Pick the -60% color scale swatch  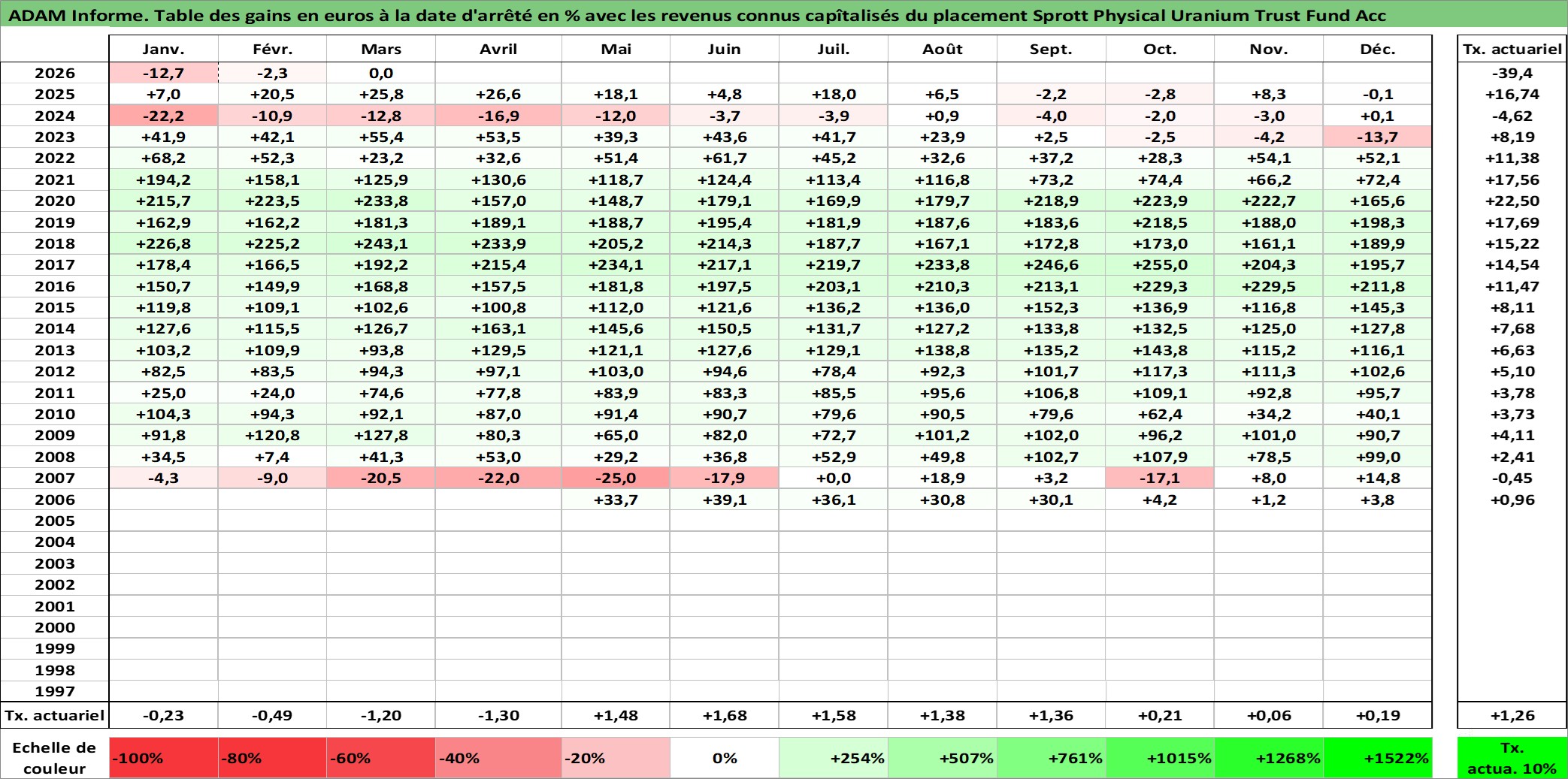pyautogui.click(x=381, y=757)
